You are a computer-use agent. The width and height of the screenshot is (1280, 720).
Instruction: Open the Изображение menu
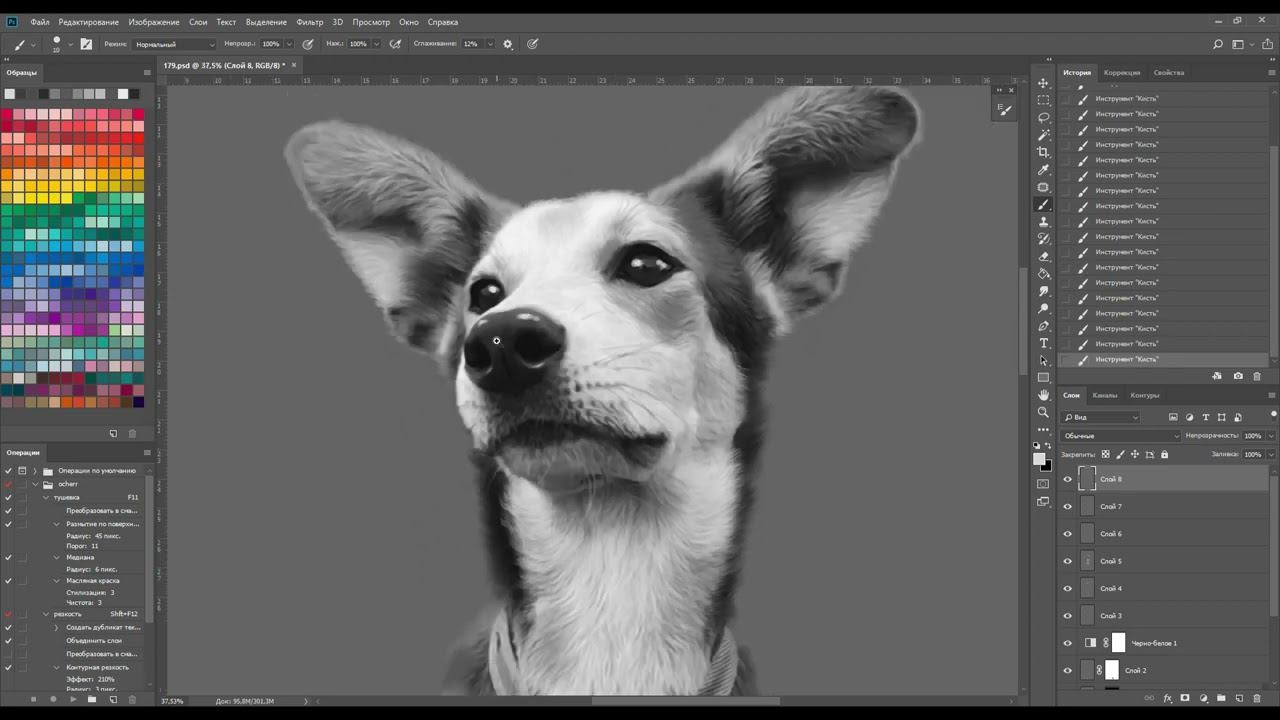coord(154,22)
